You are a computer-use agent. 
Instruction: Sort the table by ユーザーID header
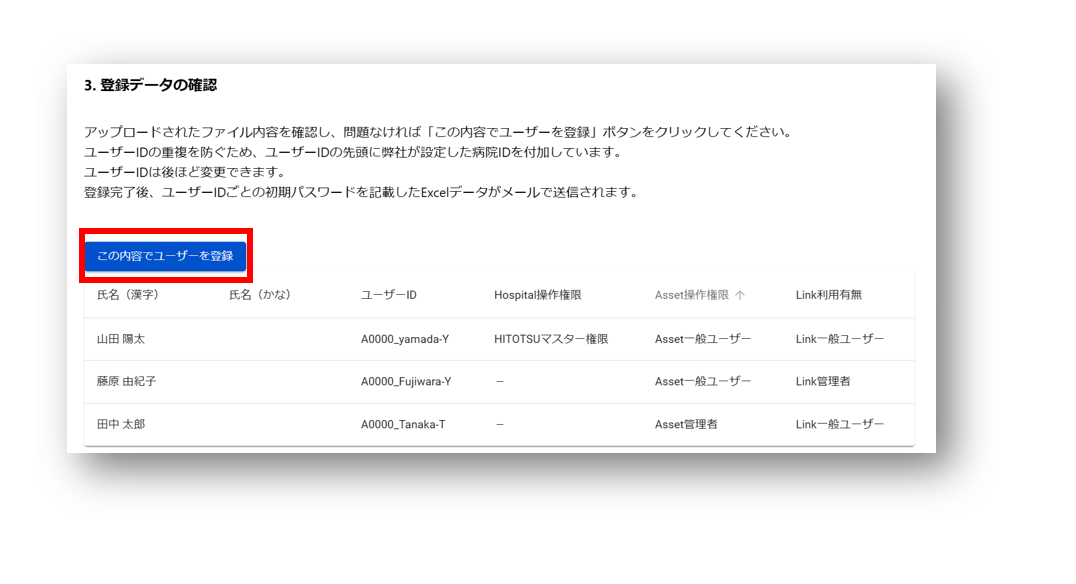pos(388,295)
